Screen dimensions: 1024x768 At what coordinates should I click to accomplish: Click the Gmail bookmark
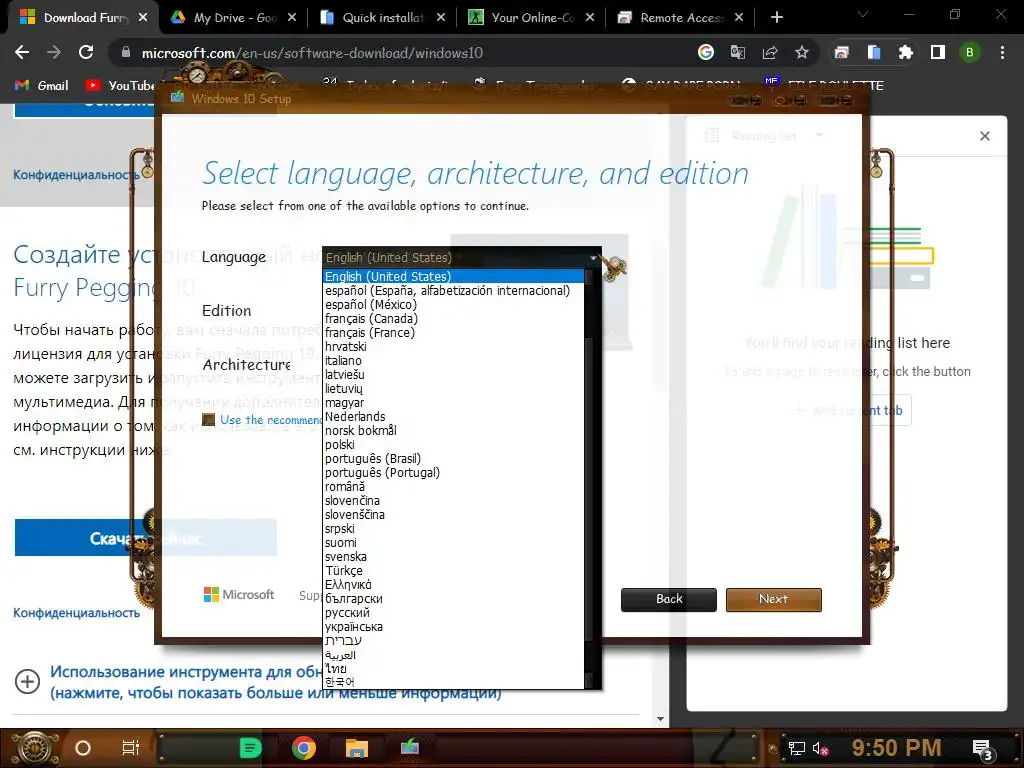click(x=42, y=86)
